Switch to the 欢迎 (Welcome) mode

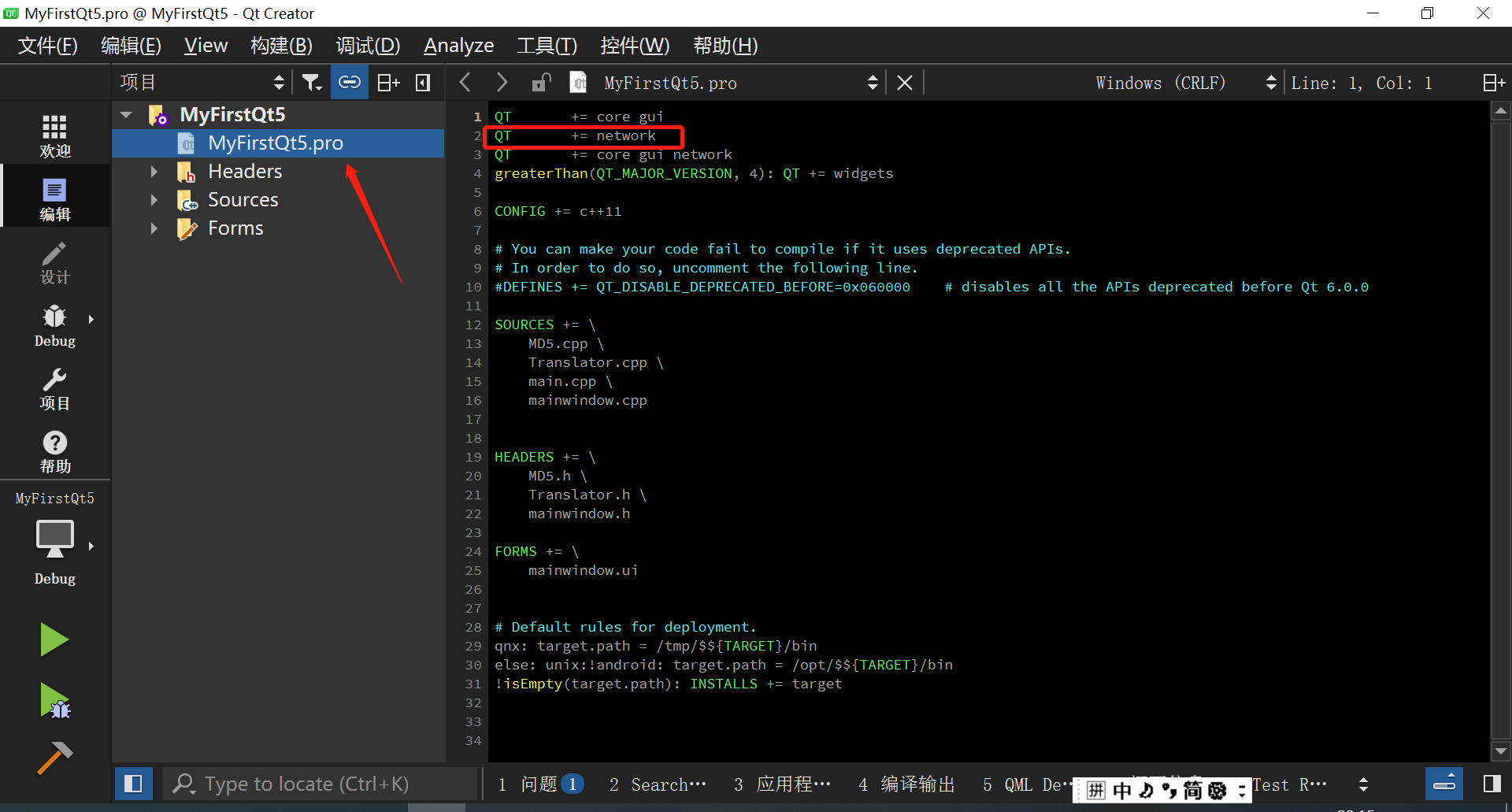54,134
